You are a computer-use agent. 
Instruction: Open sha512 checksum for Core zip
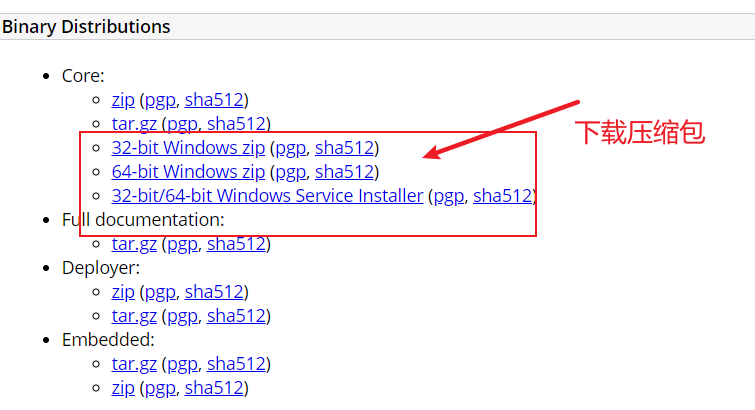tap(214, 100)
